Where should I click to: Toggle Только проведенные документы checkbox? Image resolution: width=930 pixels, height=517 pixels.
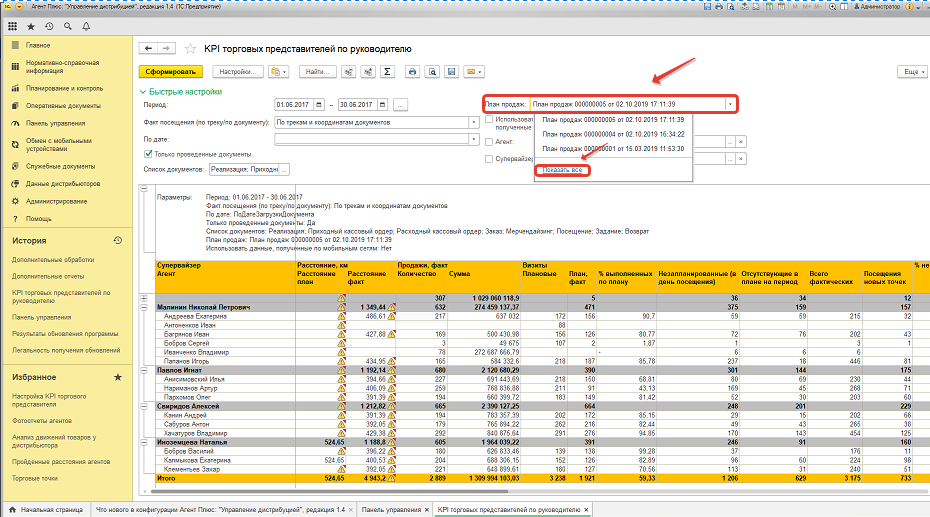(x=148, y=154)
